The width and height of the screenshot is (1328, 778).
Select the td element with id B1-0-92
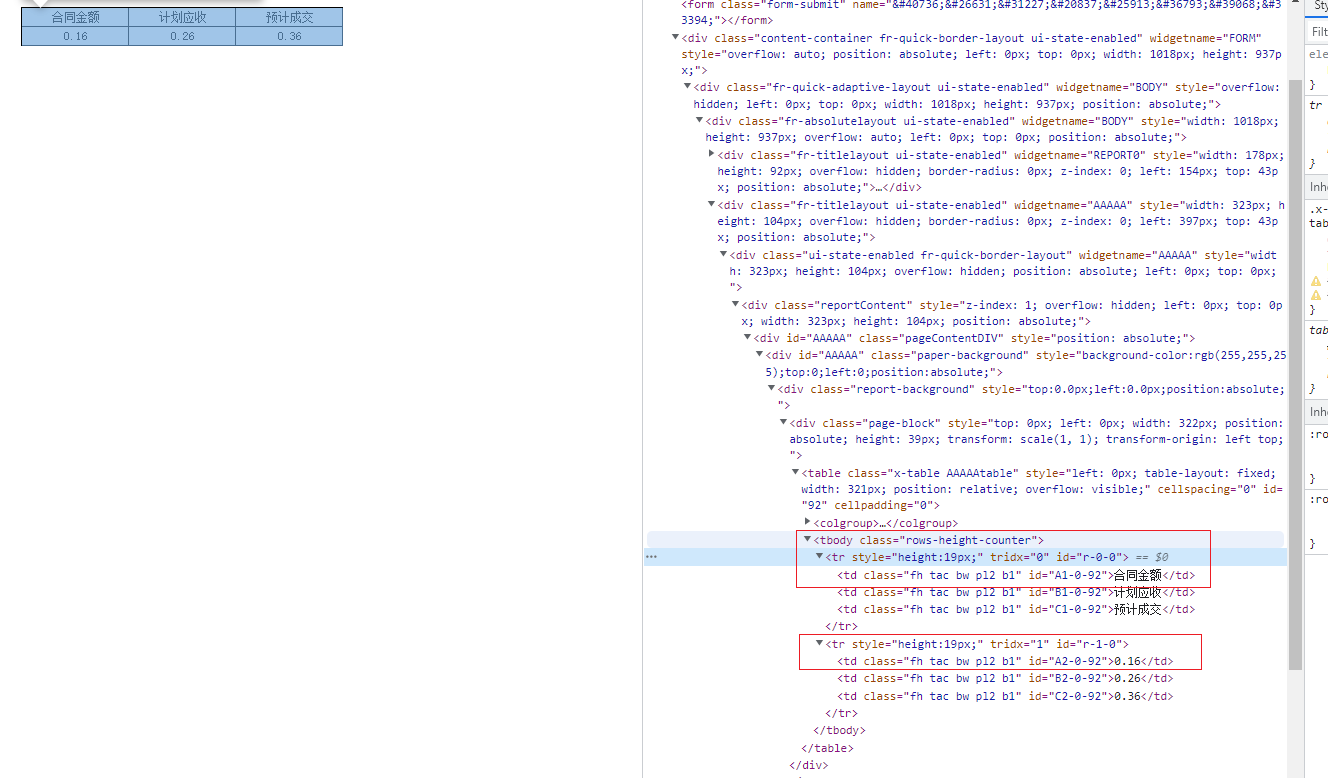[x=1016, y=592]
